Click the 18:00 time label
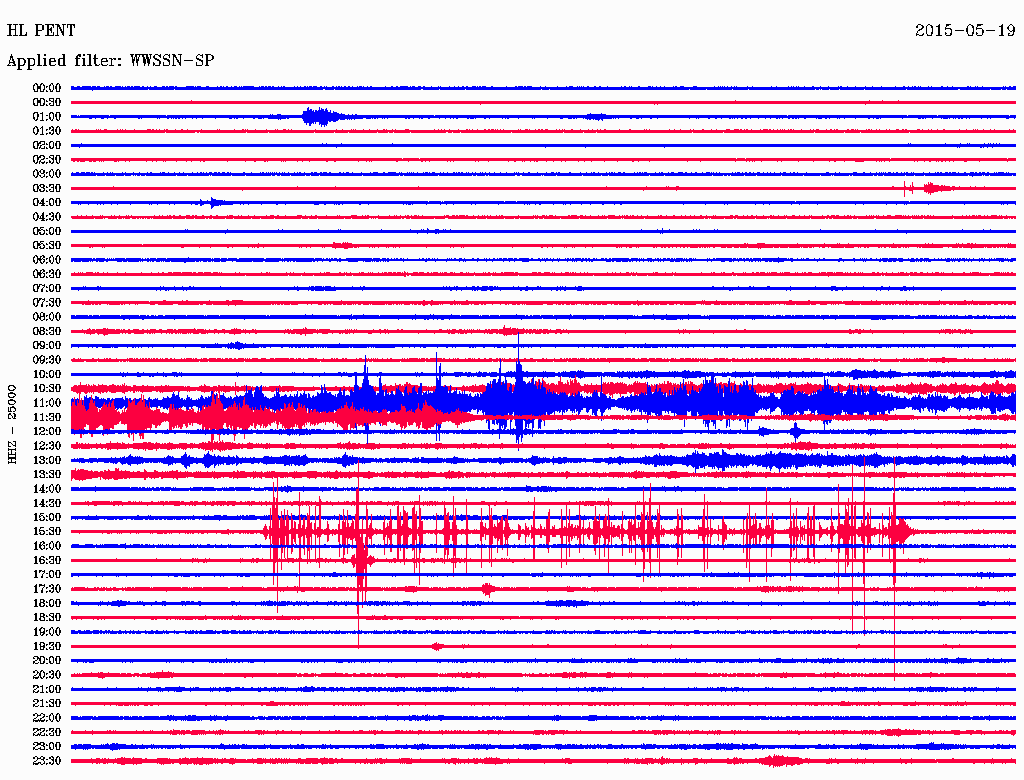The height and width of the screenshot is (780, 1024). pyautogui.click(x=47, y=604)
